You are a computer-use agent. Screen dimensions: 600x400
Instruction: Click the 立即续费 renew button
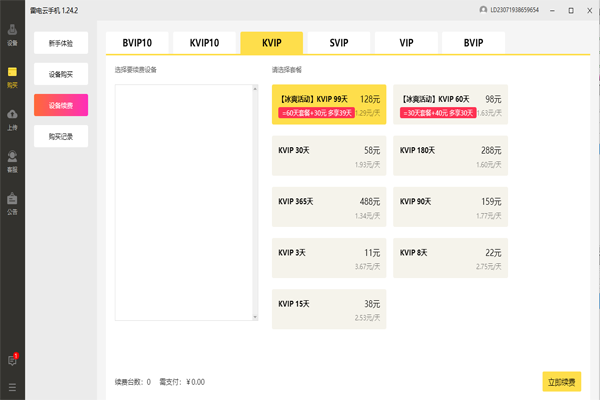tap(562, 381)
